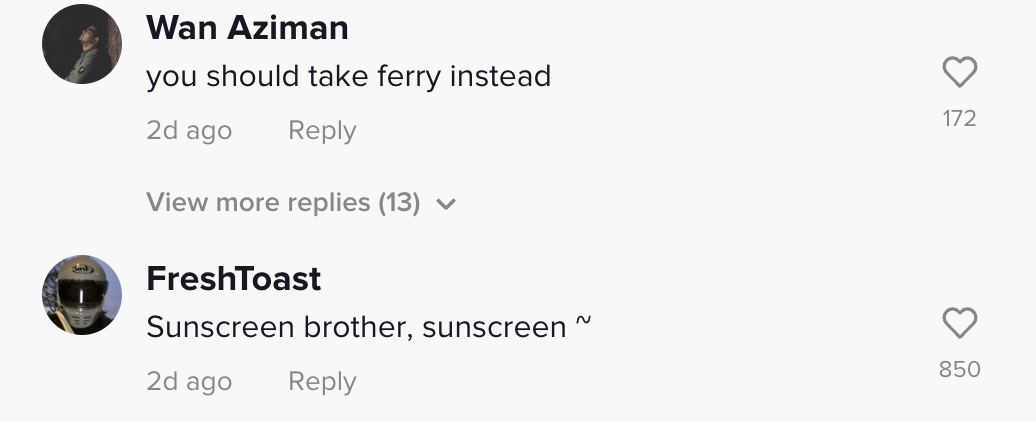Click the word "brother" in FreshToast's comment
The width and height of the screenshot is (1036, 422).
coord(361,328)
